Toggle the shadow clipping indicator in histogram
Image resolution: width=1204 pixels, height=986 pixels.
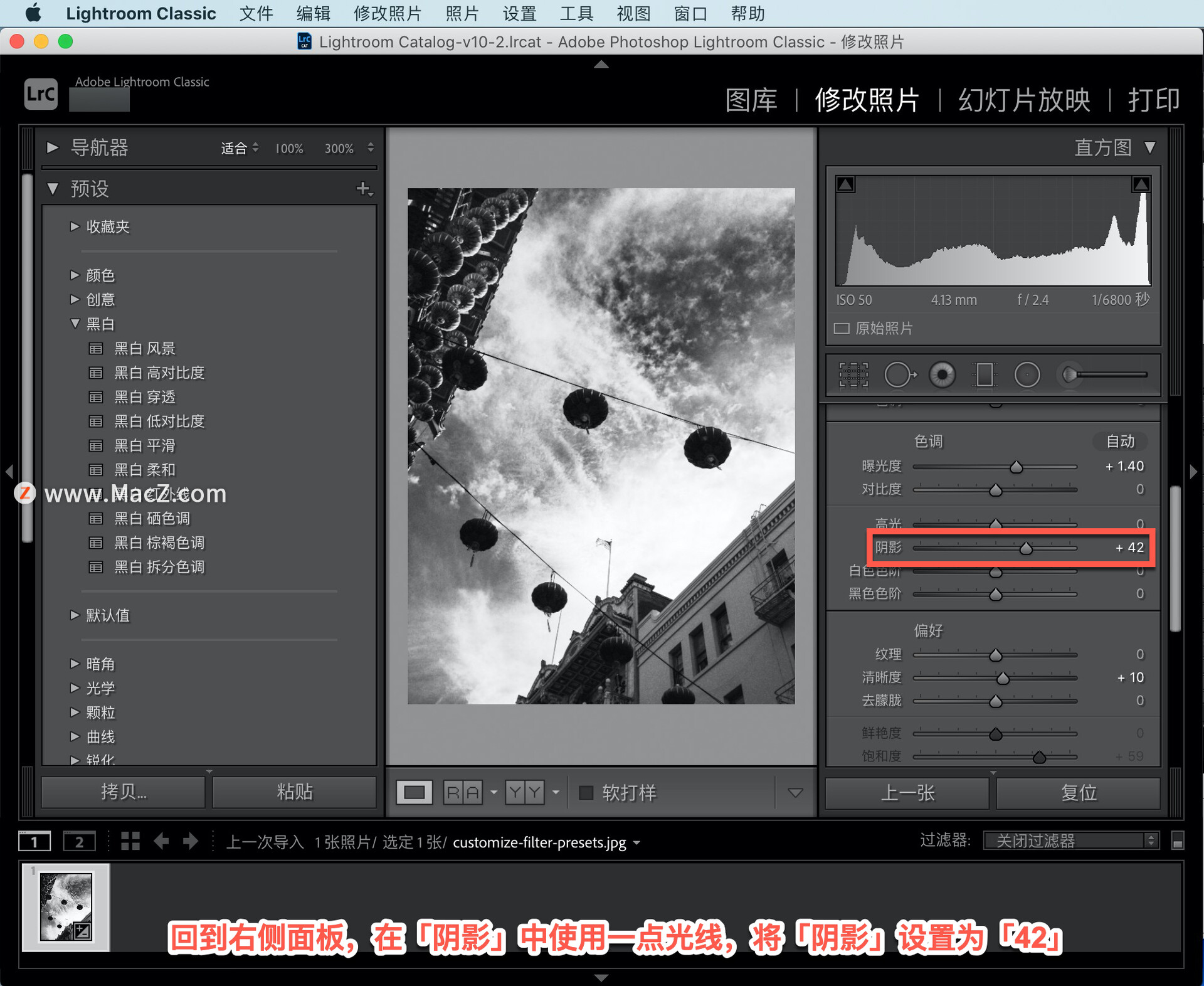(x=846, y=184)
